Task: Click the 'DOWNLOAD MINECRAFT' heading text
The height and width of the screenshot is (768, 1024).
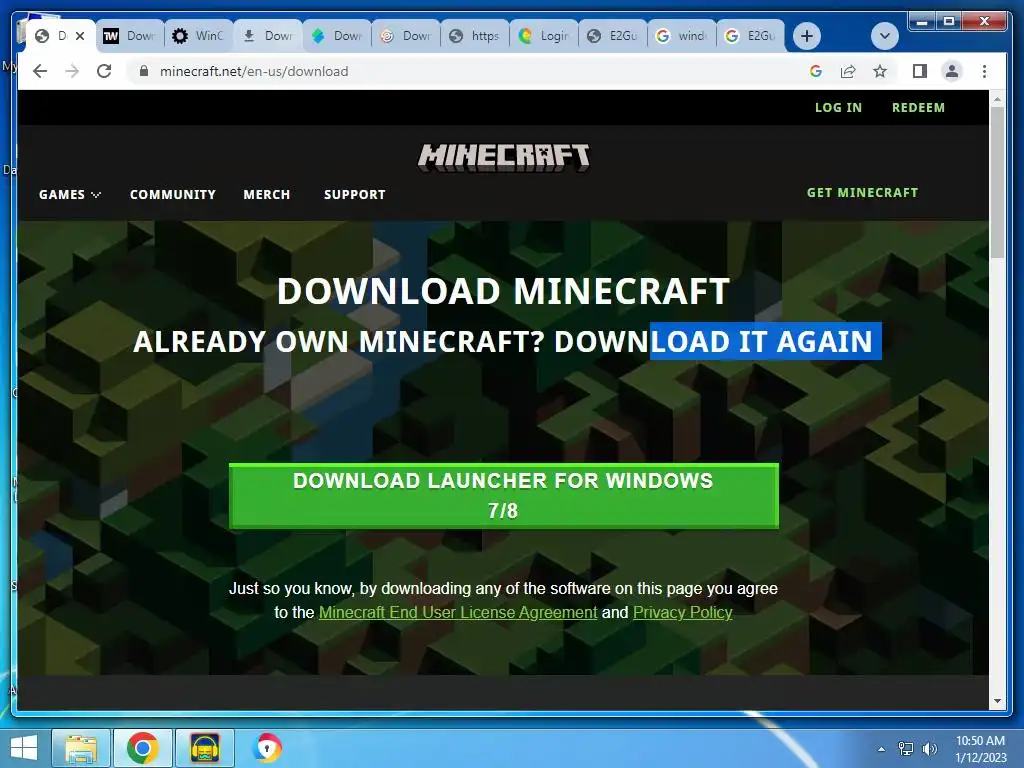Action: (503, 291)
